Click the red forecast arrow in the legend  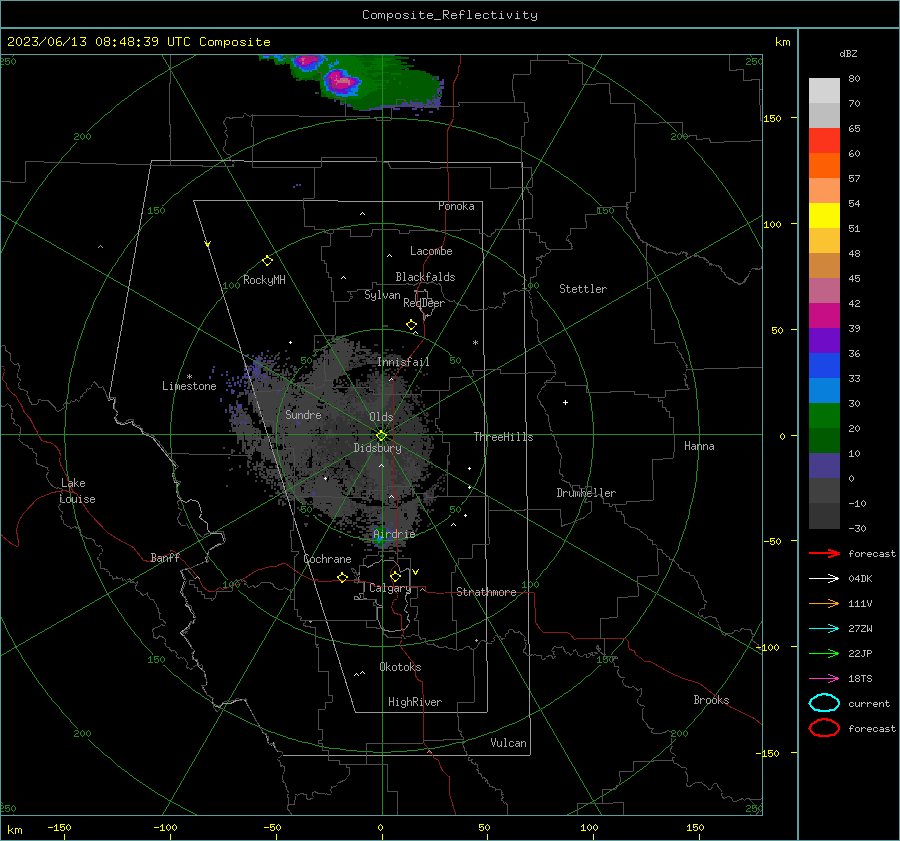coord(824,553)
